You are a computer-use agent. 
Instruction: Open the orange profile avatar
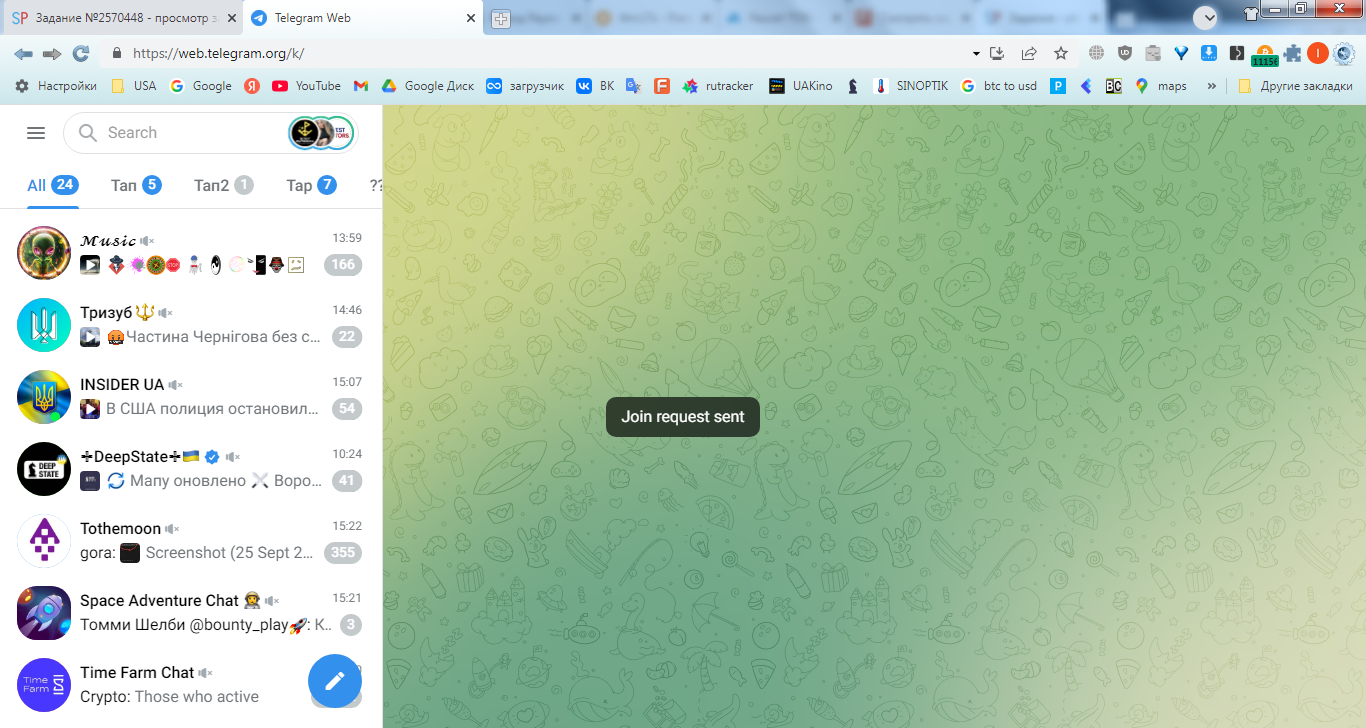pos(1318,53)
